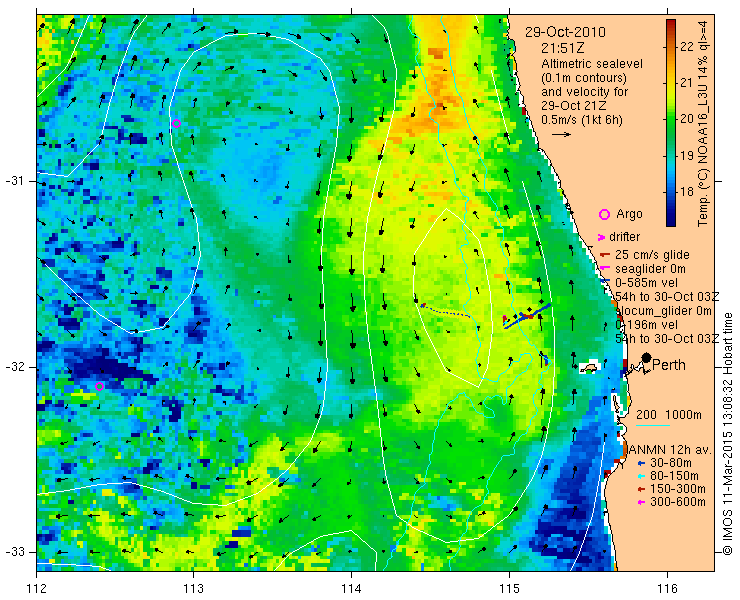Viewport: 740px width, 600px height.
Task: Click the magenta 300-600m ANMN arrow symbol
Action: (x=641, y=503)
